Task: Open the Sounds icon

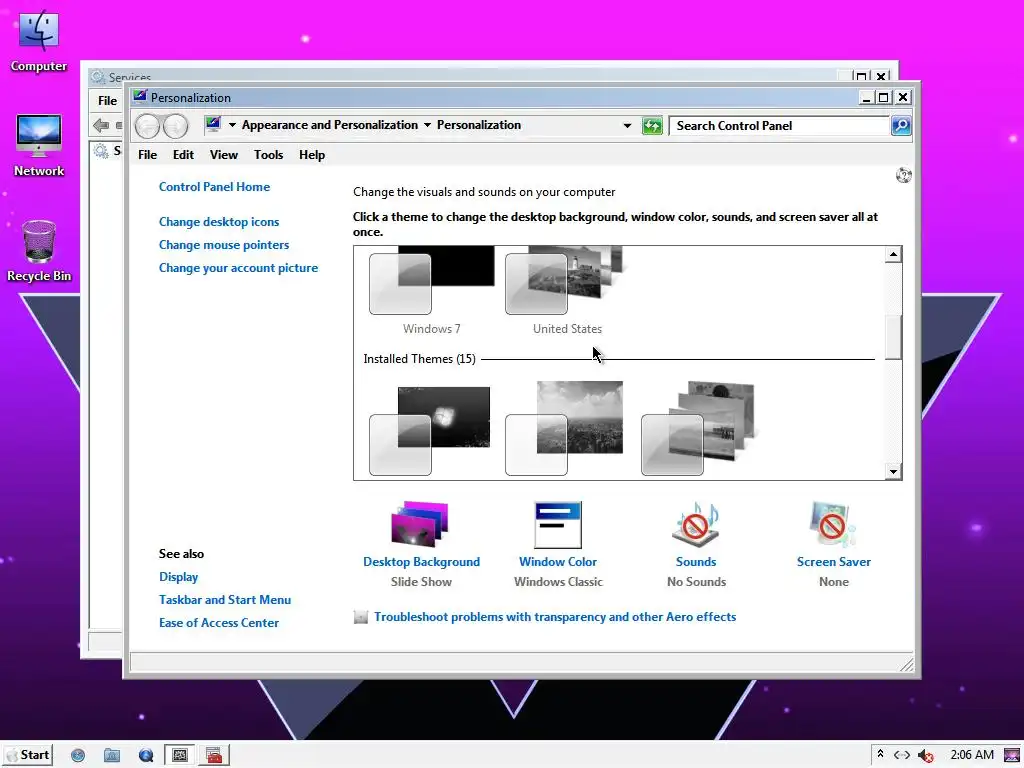Action: click(696, 524)
